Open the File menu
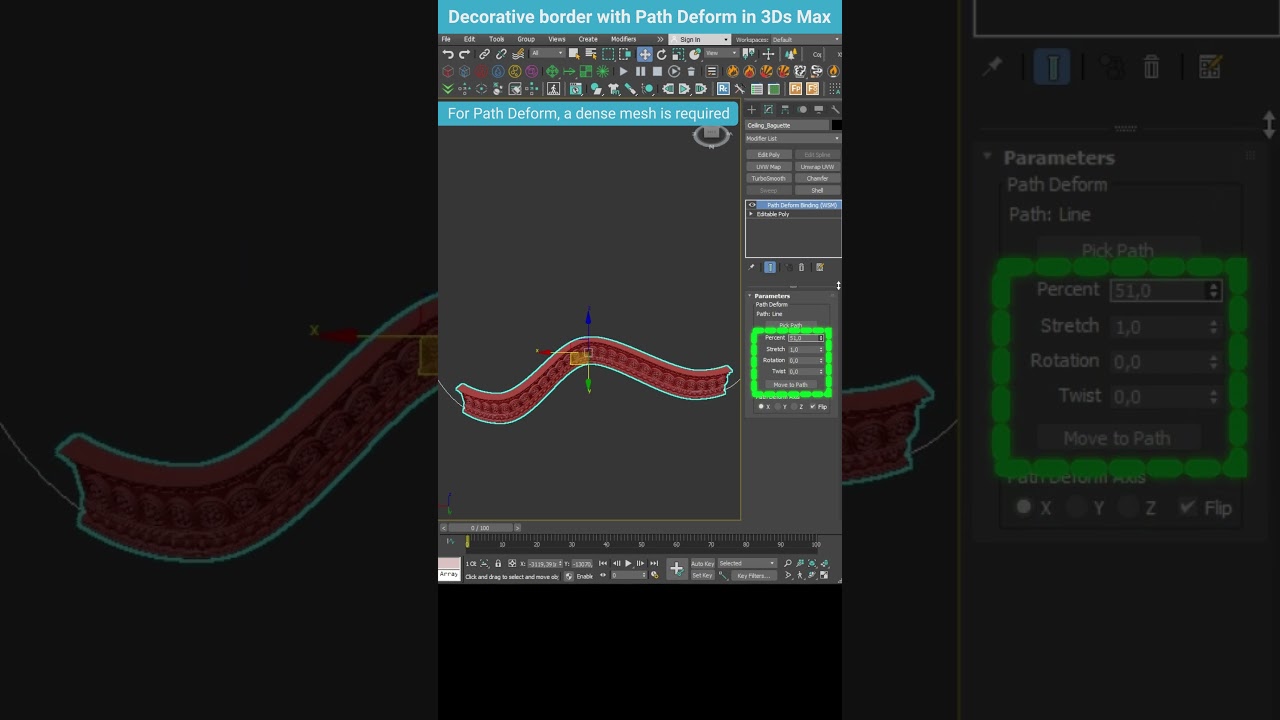 [x=446, y=39]
